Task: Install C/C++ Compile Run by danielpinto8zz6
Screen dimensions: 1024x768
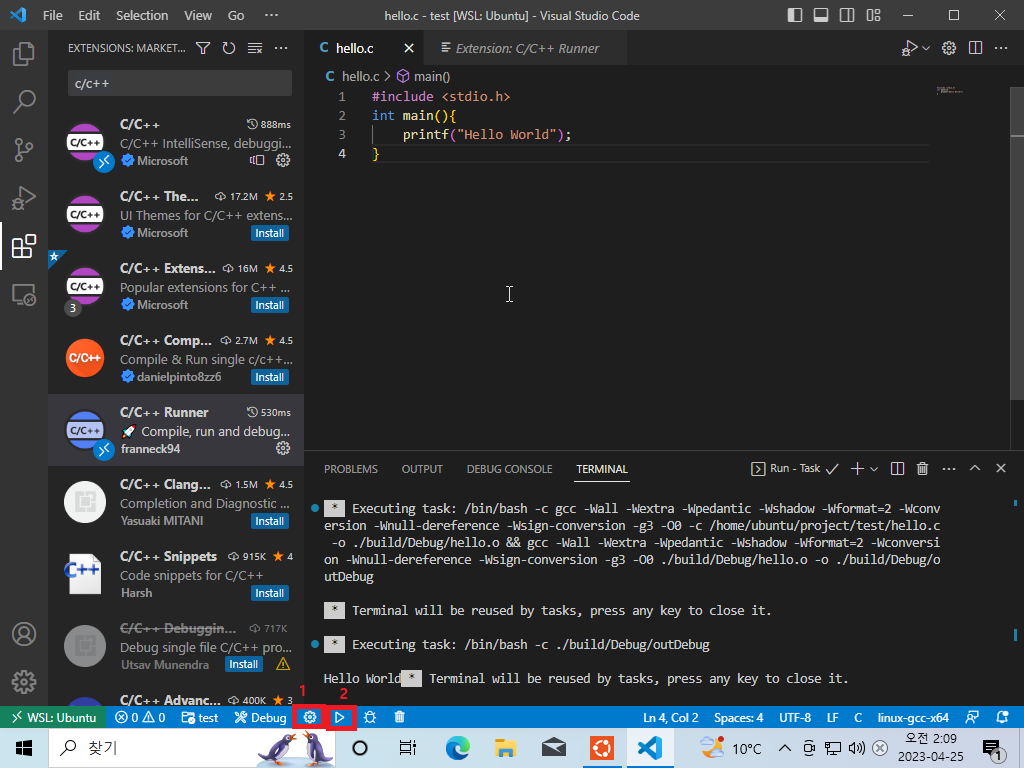Action: (x=270, y=377)
